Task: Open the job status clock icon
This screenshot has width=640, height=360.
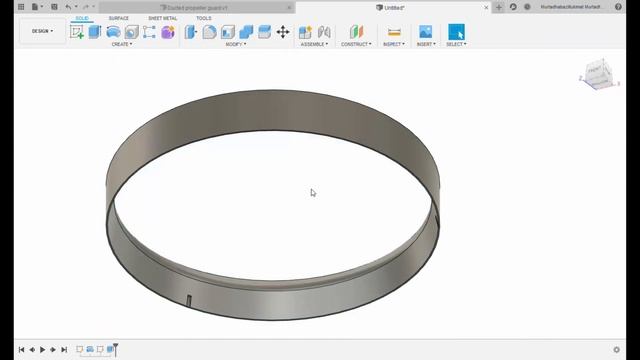Action: tap(527, 7)
